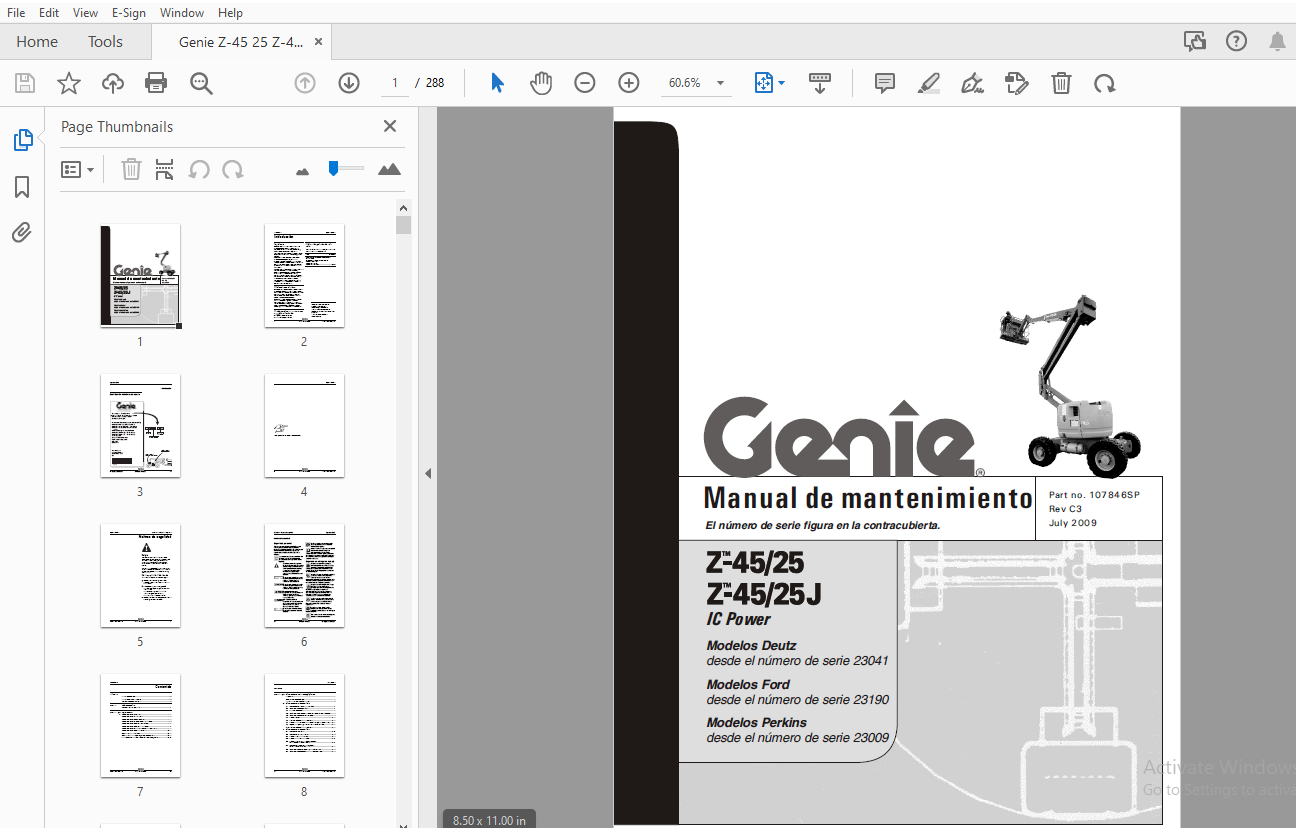
Task: Click the stamp tool icon
Action: [x=1016, y=83]
